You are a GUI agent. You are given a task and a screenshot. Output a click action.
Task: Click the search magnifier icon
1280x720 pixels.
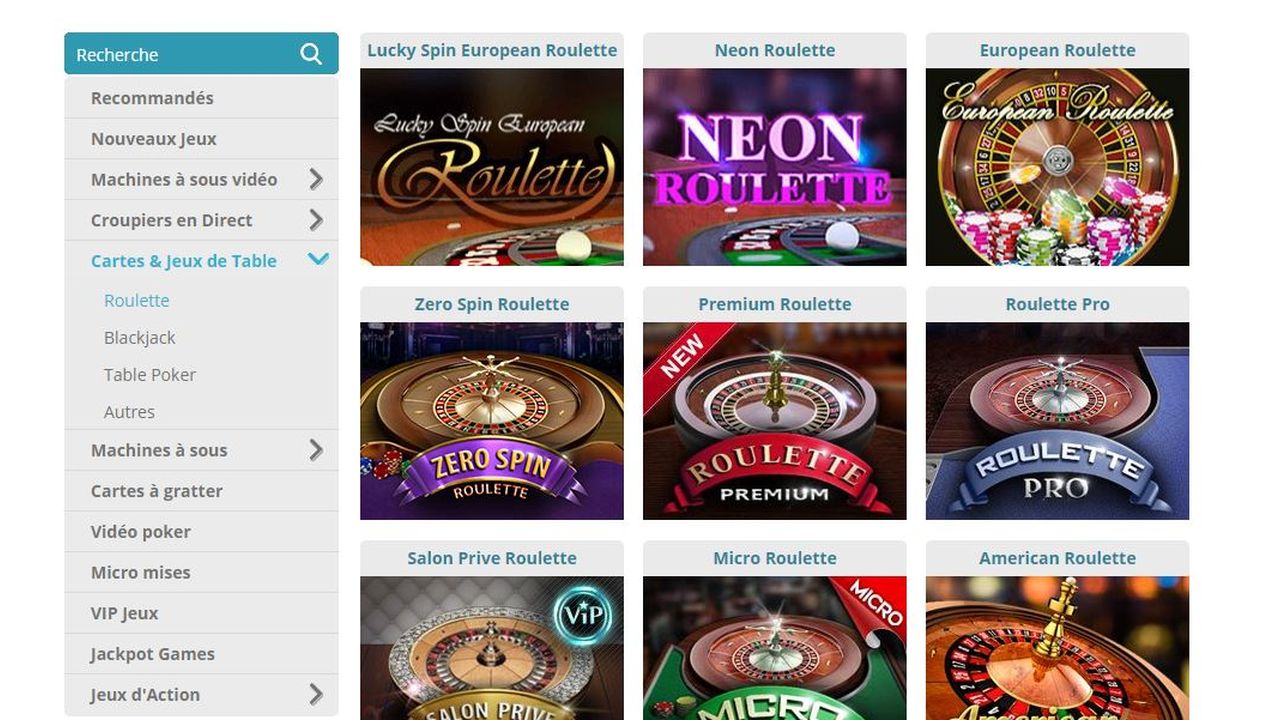click(x=311, y=54)
